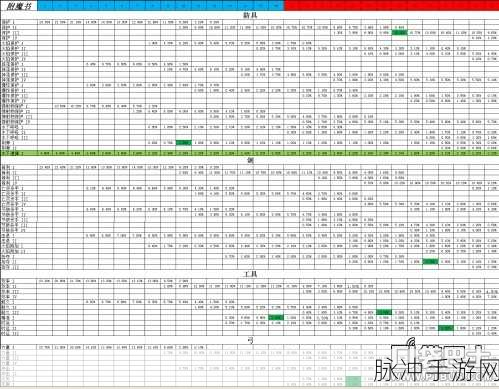Click the 工具 section header
This screenshot has height=389, width=499.
tap(250, 274)
